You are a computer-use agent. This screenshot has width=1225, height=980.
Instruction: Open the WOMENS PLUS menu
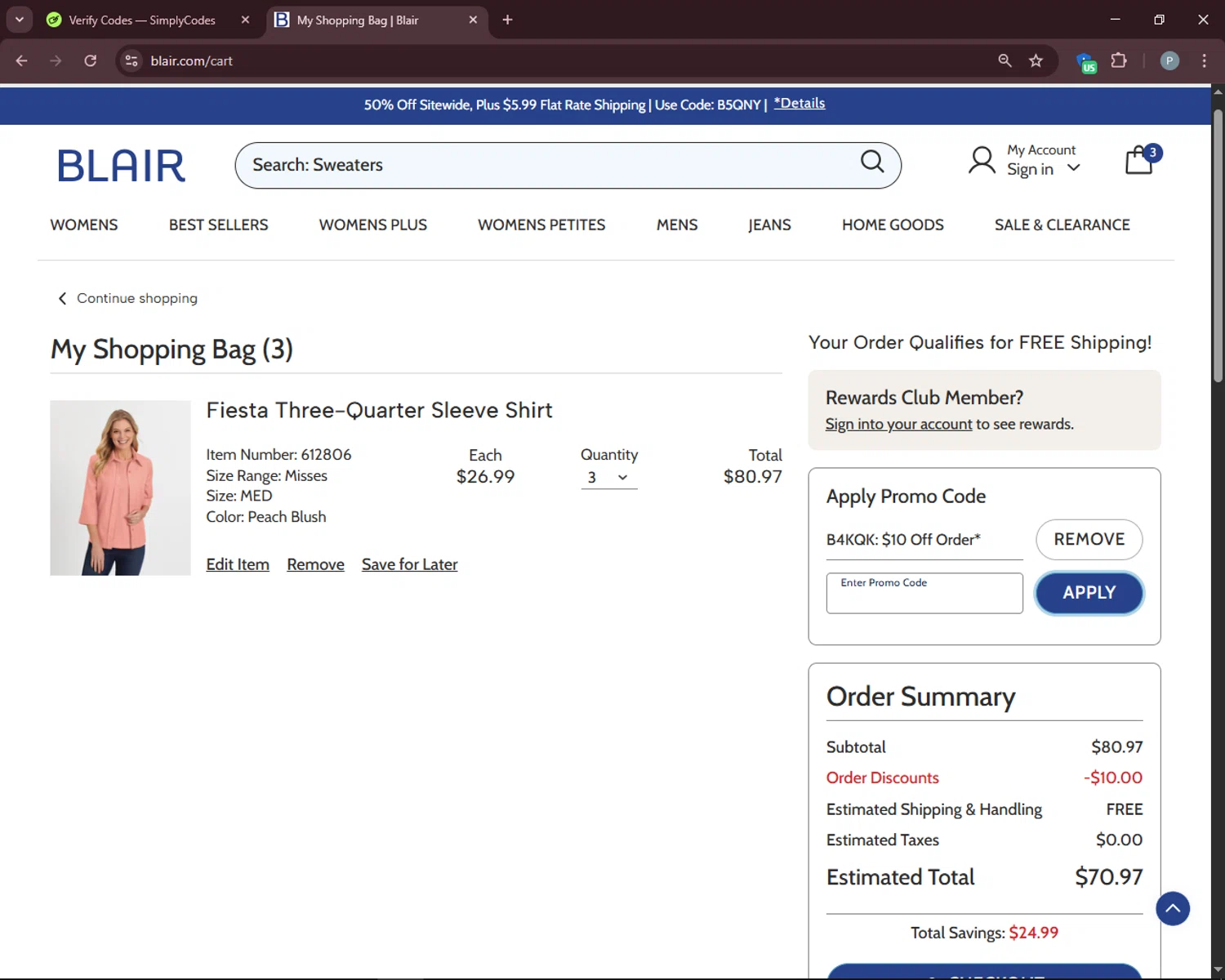coord(373,225)
